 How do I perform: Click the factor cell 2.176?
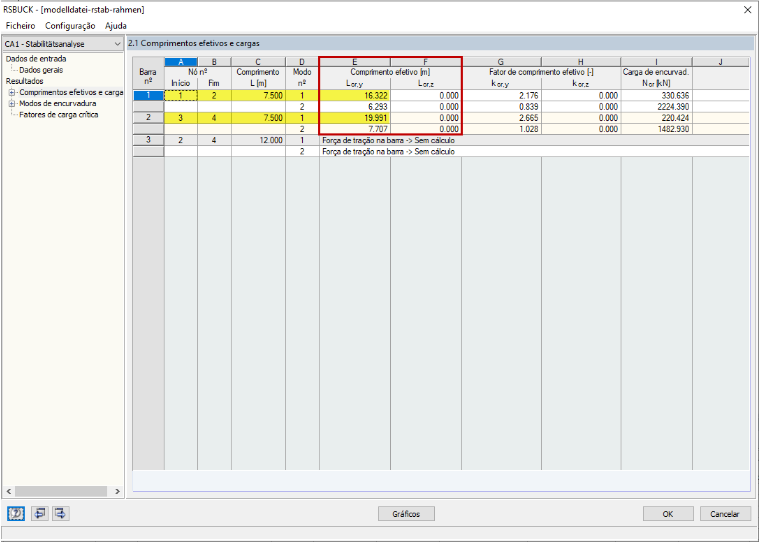[x=502, y=96]
